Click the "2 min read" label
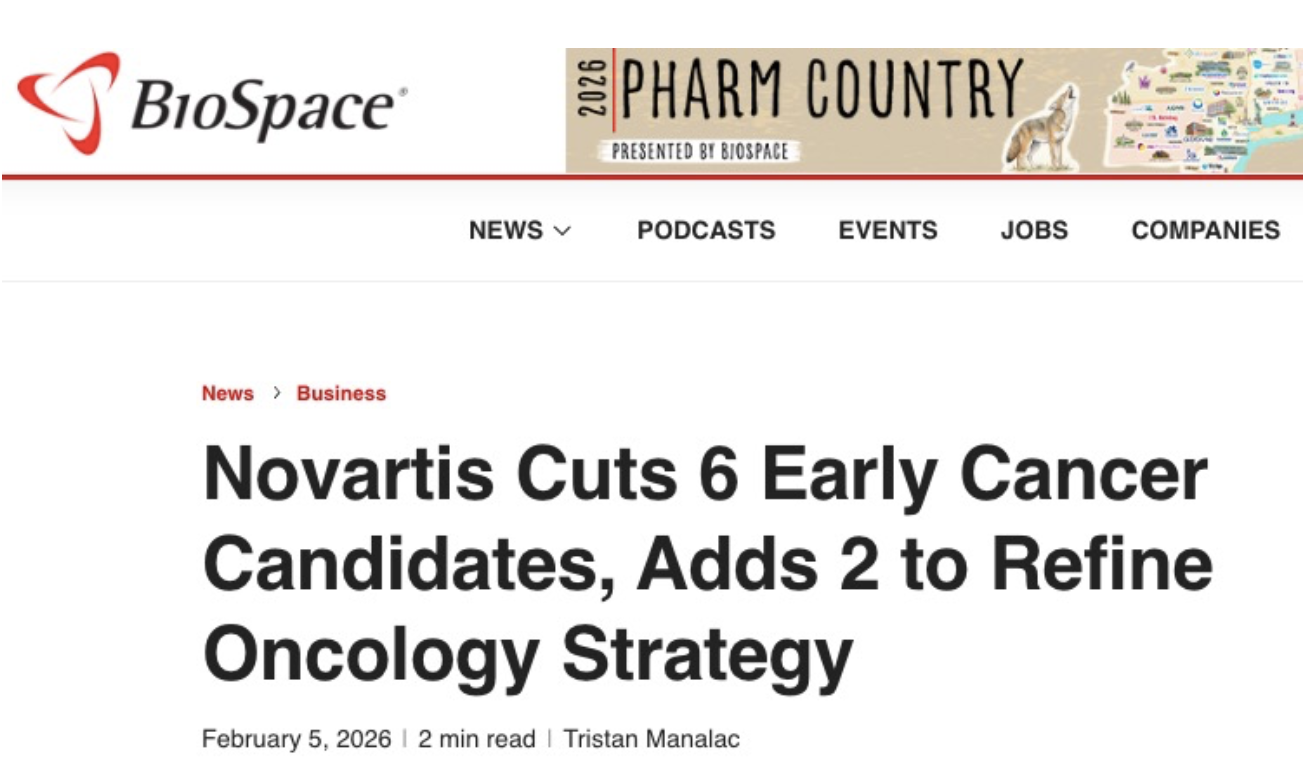Image resolution: width=1312 pixels, height=781 pixels. pos(476,740)
